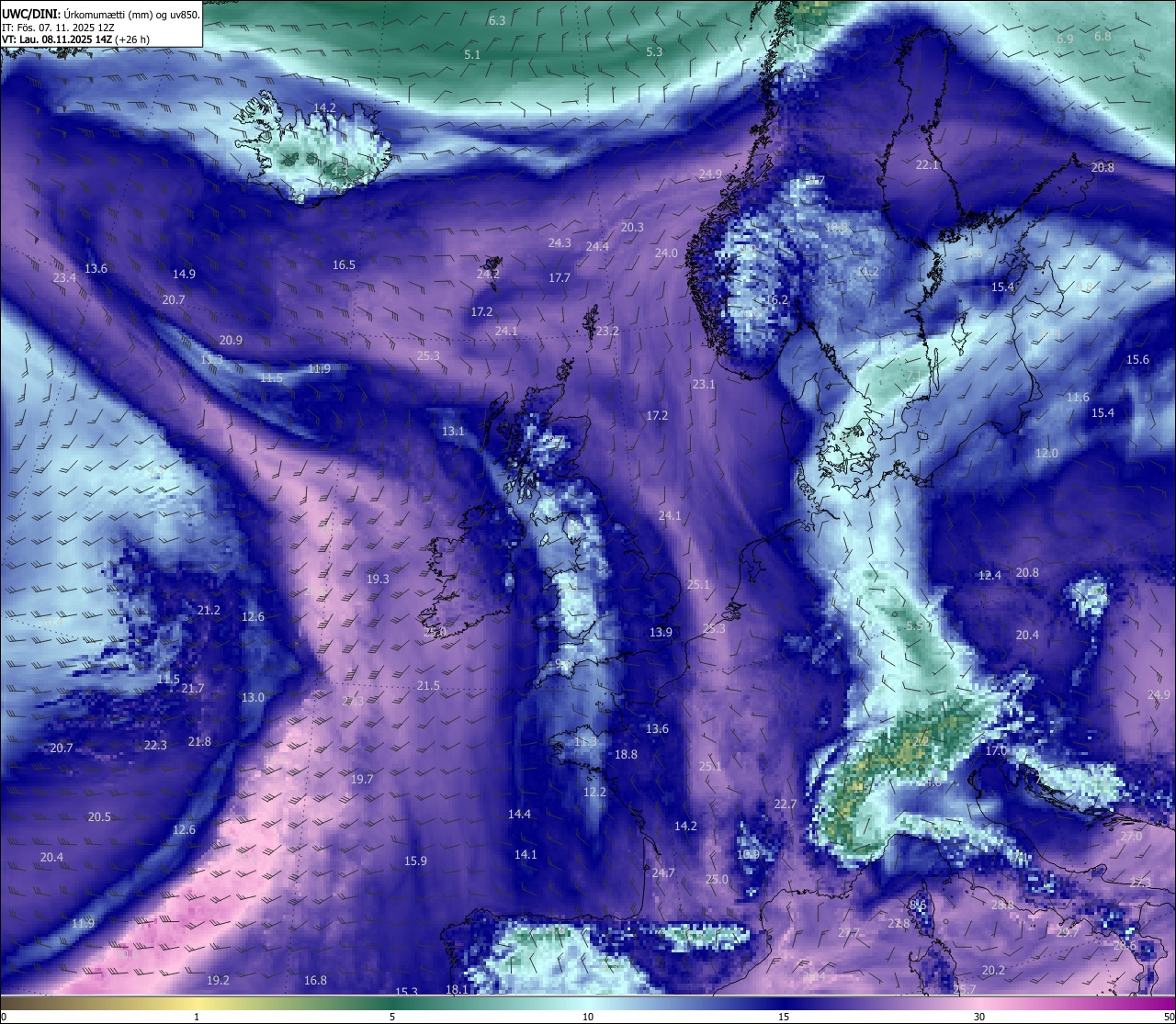Click the 17.0 value label

pyautogui.click(x=996, y=751)
